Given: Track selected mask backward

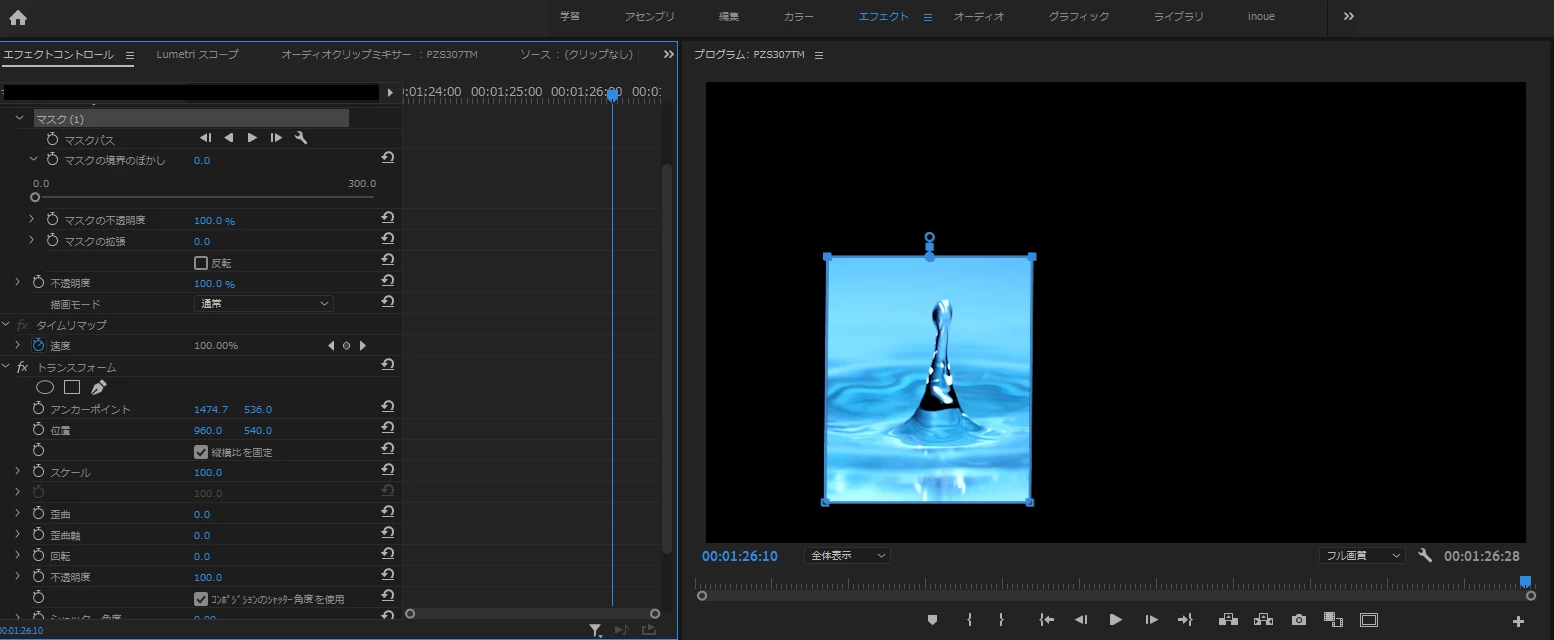Looking at the screenshot, I should [x=229, y=138].
